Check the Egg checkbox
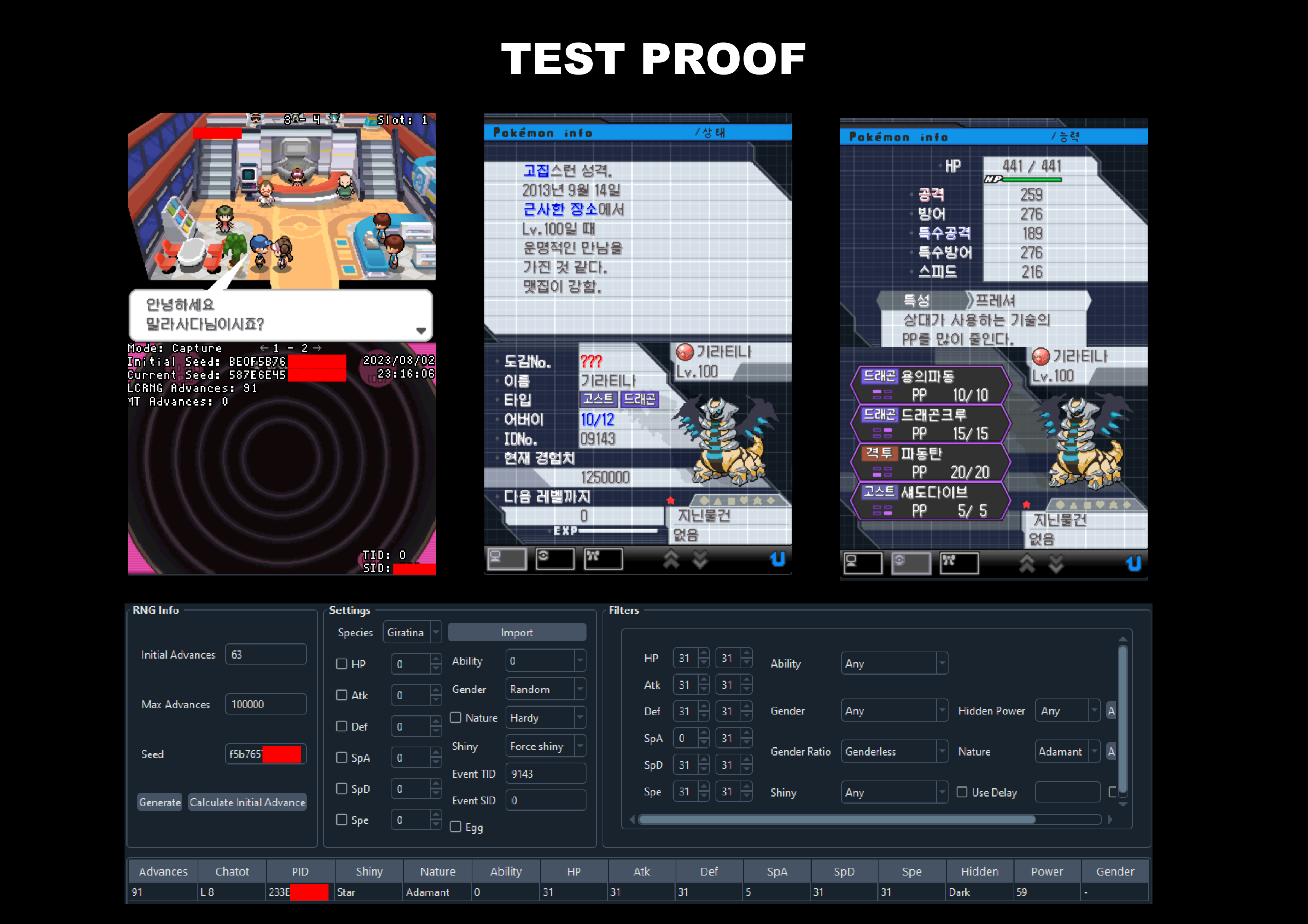 456,827
